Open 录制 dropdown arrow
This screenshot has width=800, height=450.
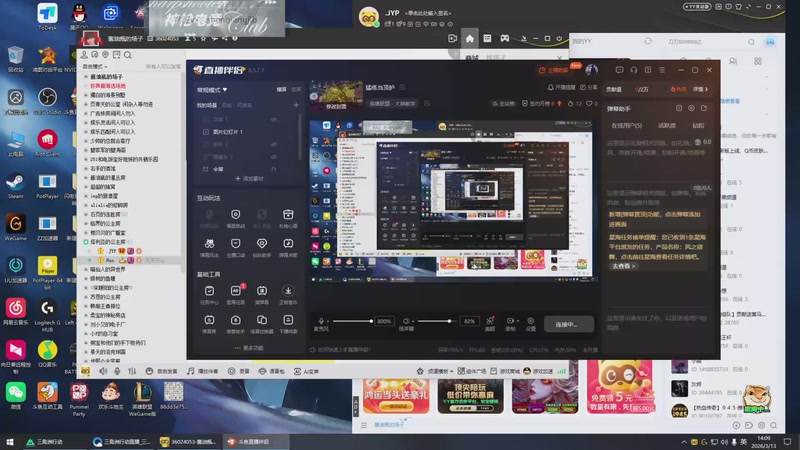pyautogui.click(x=517, y=321)
